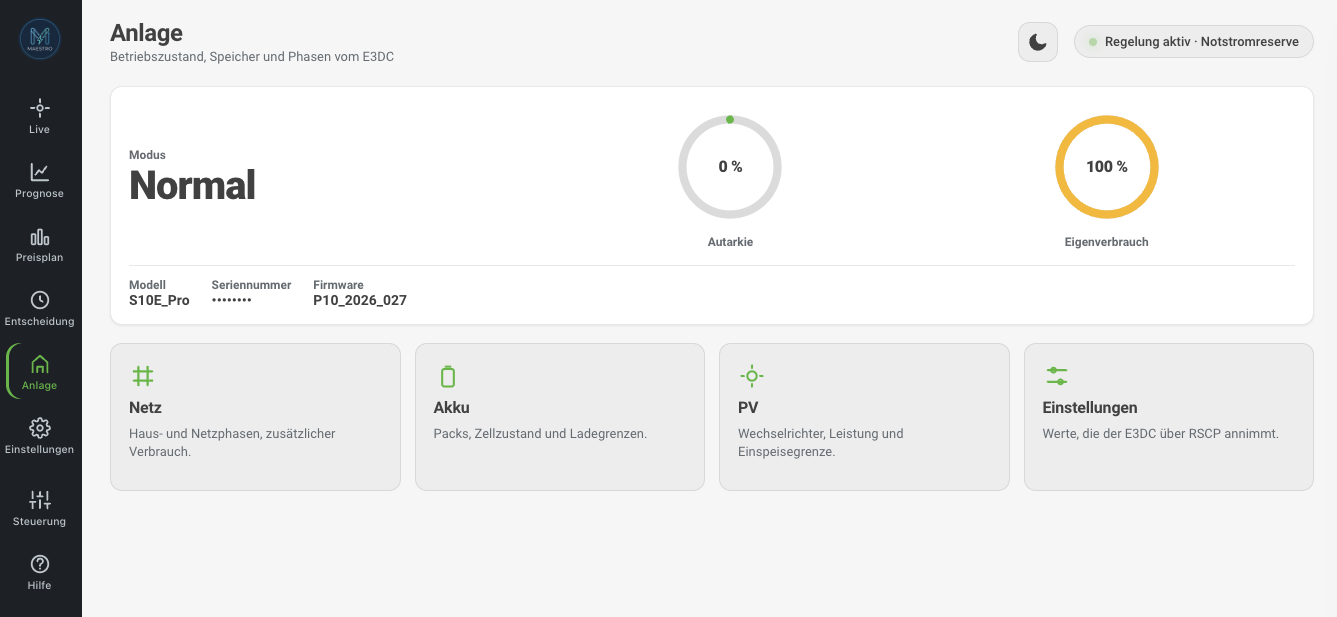The width and height of the screenshot is (1337, 617).
Task: Open the Steuerung sliders page
Action: (x=40, y=508)
